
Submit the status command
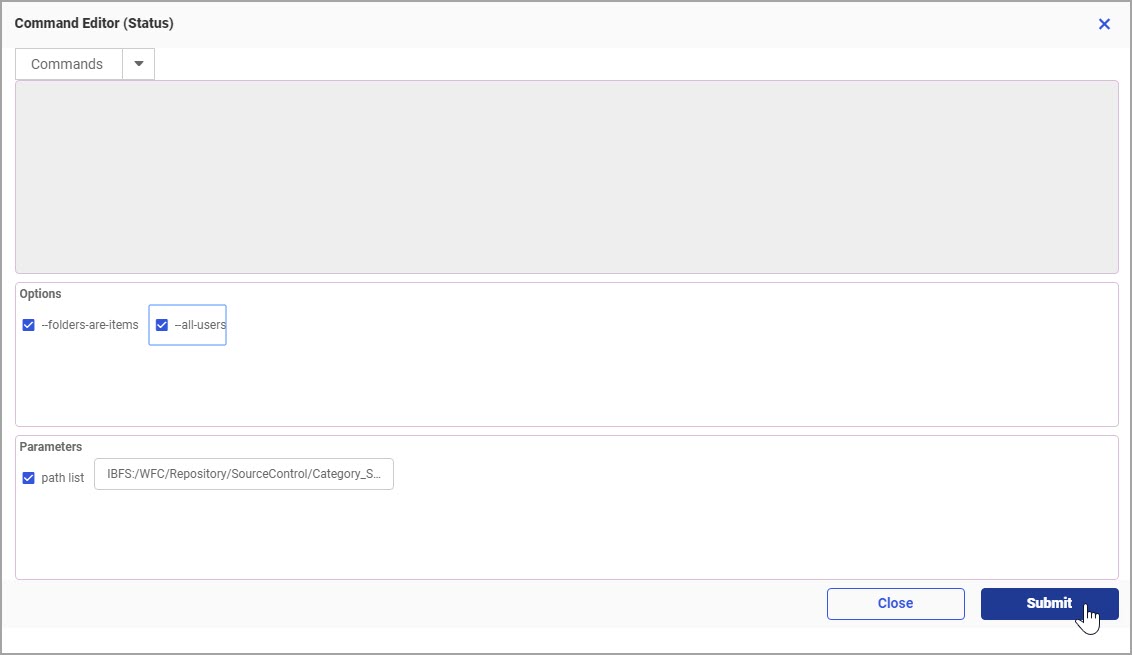click(1049, 603)
